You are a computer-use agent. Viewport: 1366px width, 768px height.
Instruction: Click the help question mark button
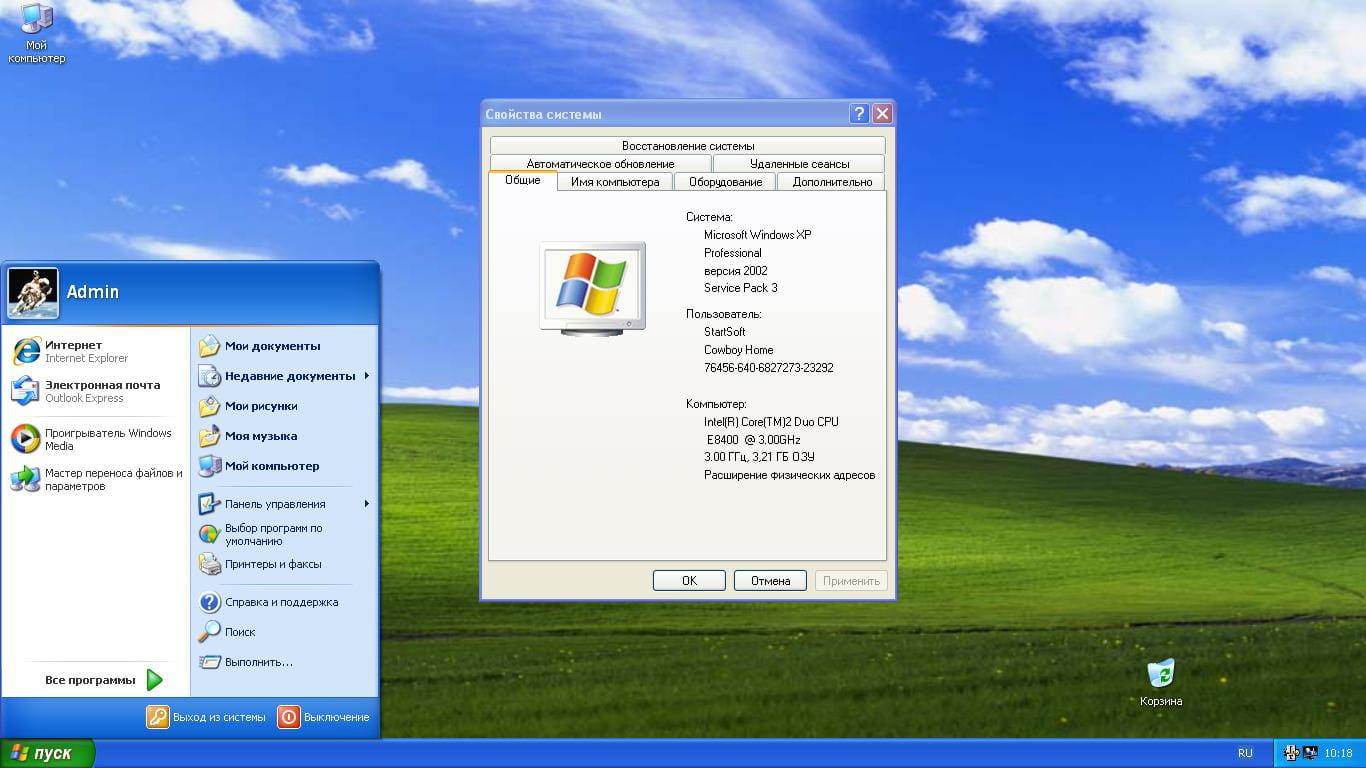(x=859, y=114)
